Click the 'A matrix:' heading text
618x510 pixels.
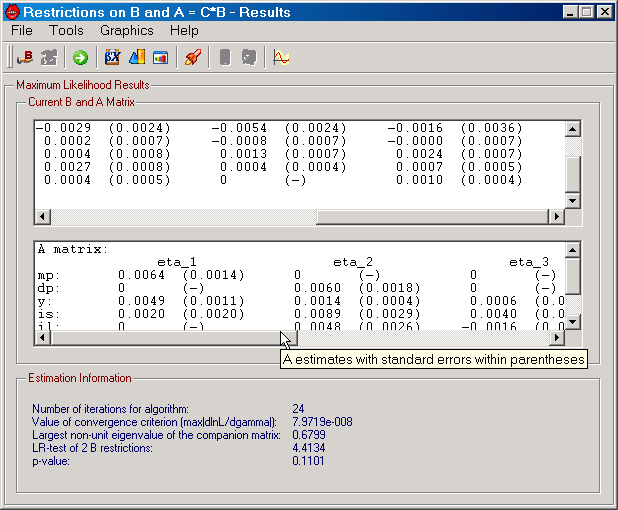click(73, 249)
